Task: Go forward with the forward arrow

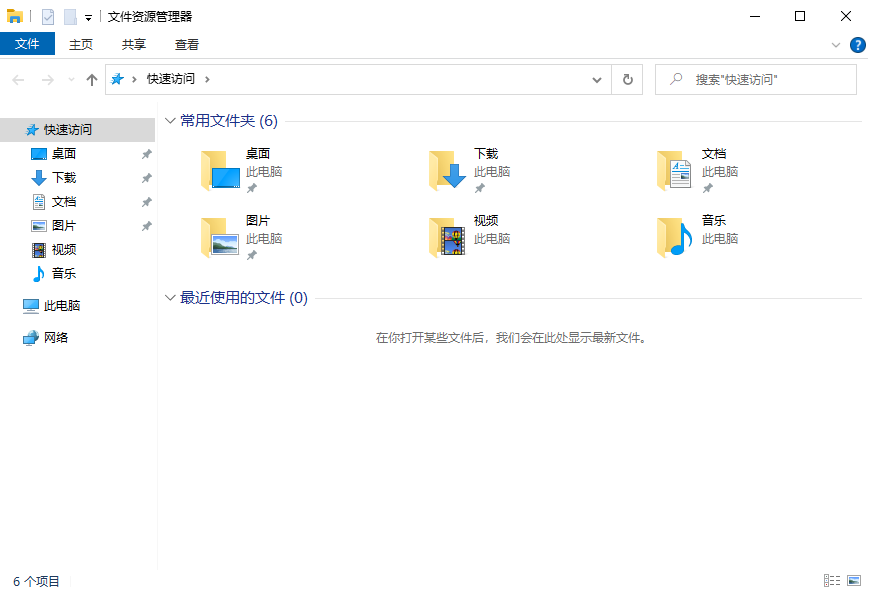Action: pyautogui.click(x=48, y=80)
